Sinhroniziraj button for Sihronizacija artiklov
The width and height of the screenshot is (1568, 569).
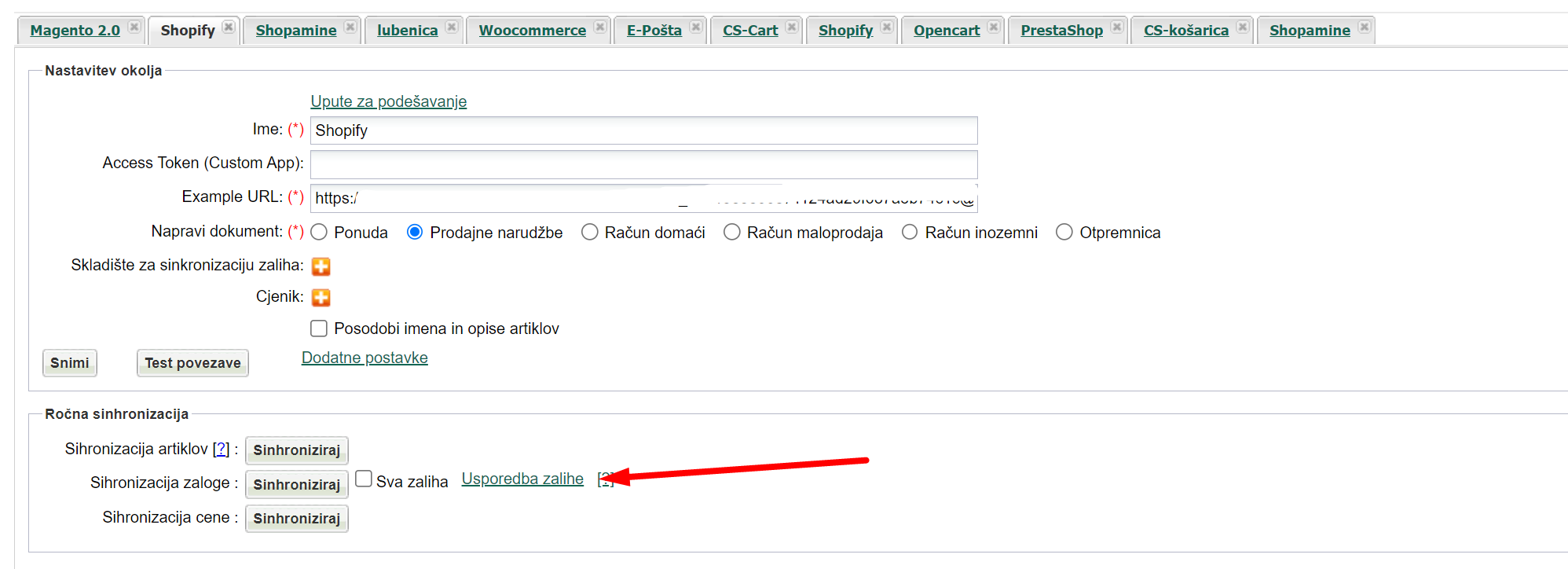(297, 450)
